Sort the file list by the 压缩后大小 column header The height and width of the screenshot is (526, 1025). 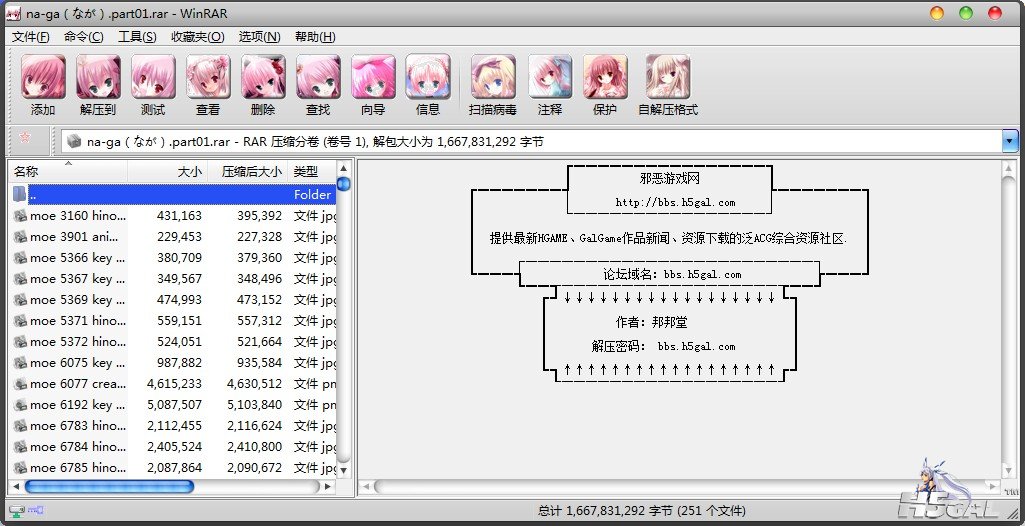[x=248, y=171]
